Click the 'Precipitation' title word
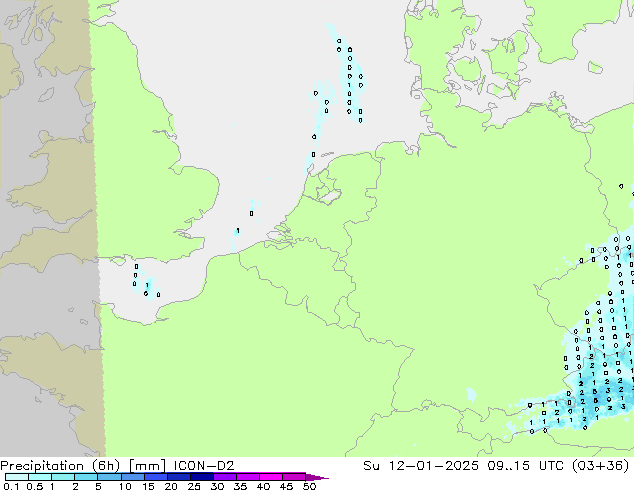This screenshot has height=490, width=634. 42,466
